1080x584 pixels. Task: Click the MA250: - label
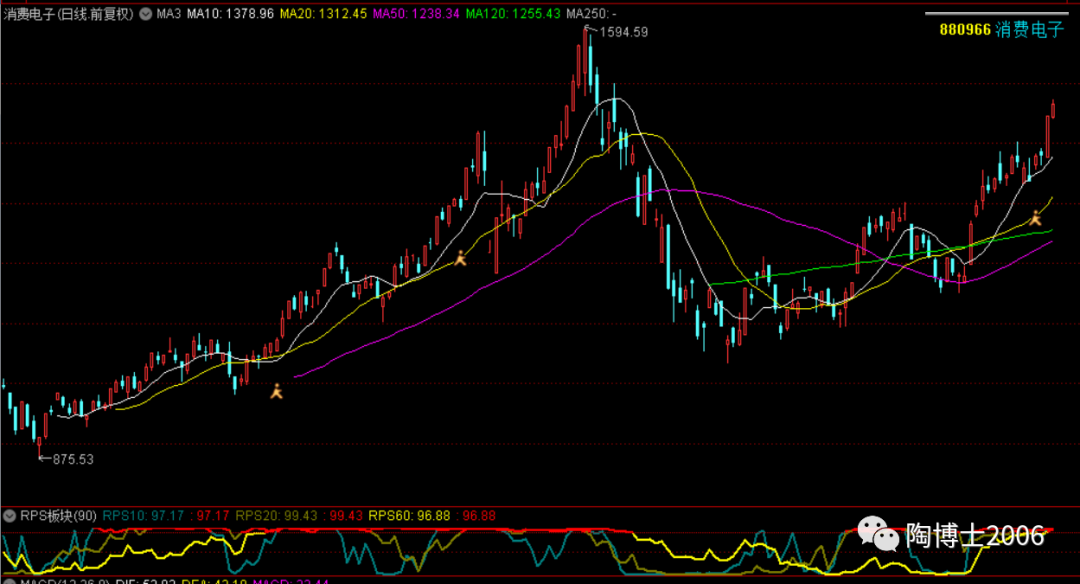point(592,14)
